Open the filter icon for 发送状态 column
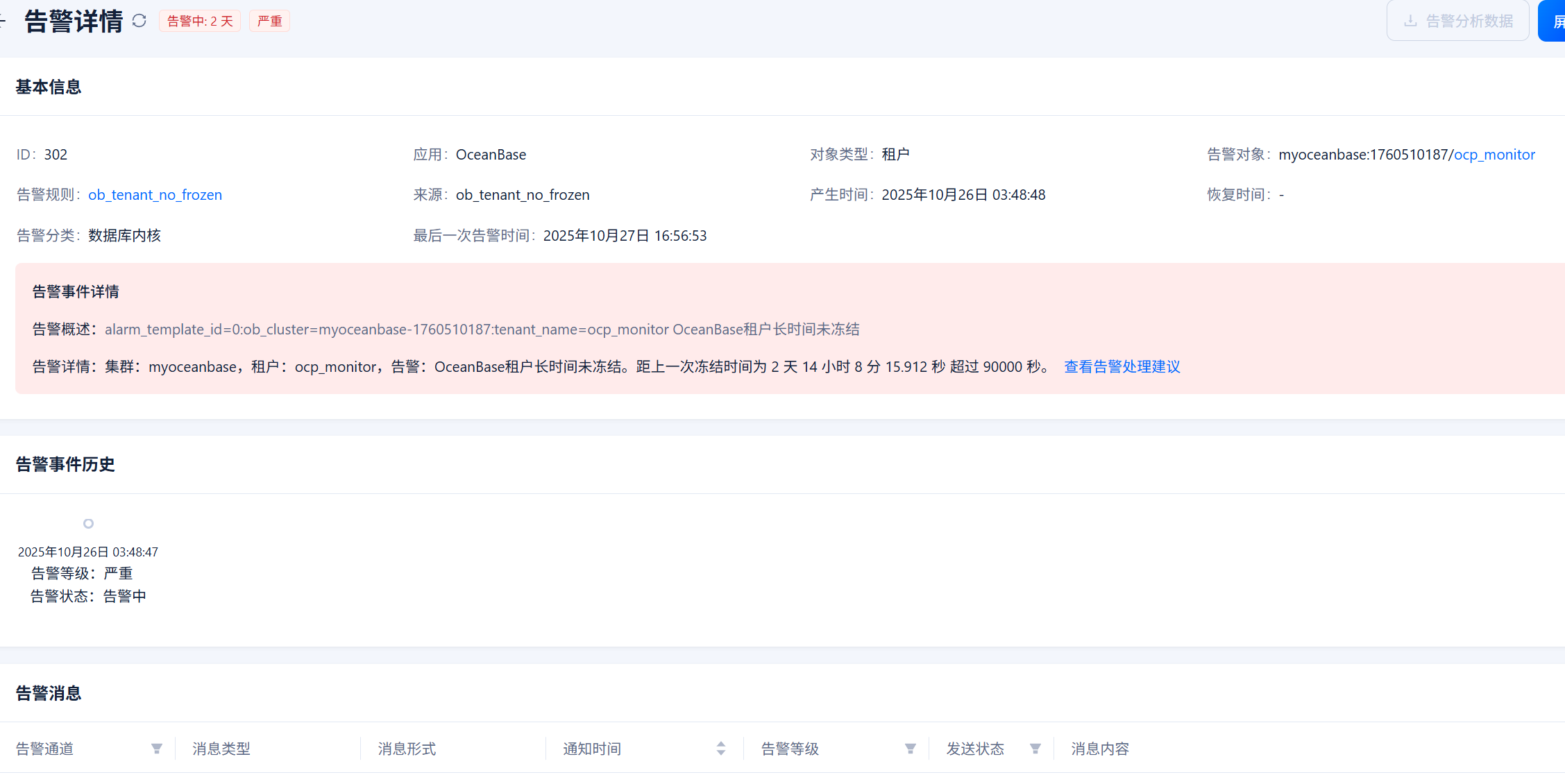Image resolution: width=1565 pixels, height=784 pixels. click(x=1035, y=749)
